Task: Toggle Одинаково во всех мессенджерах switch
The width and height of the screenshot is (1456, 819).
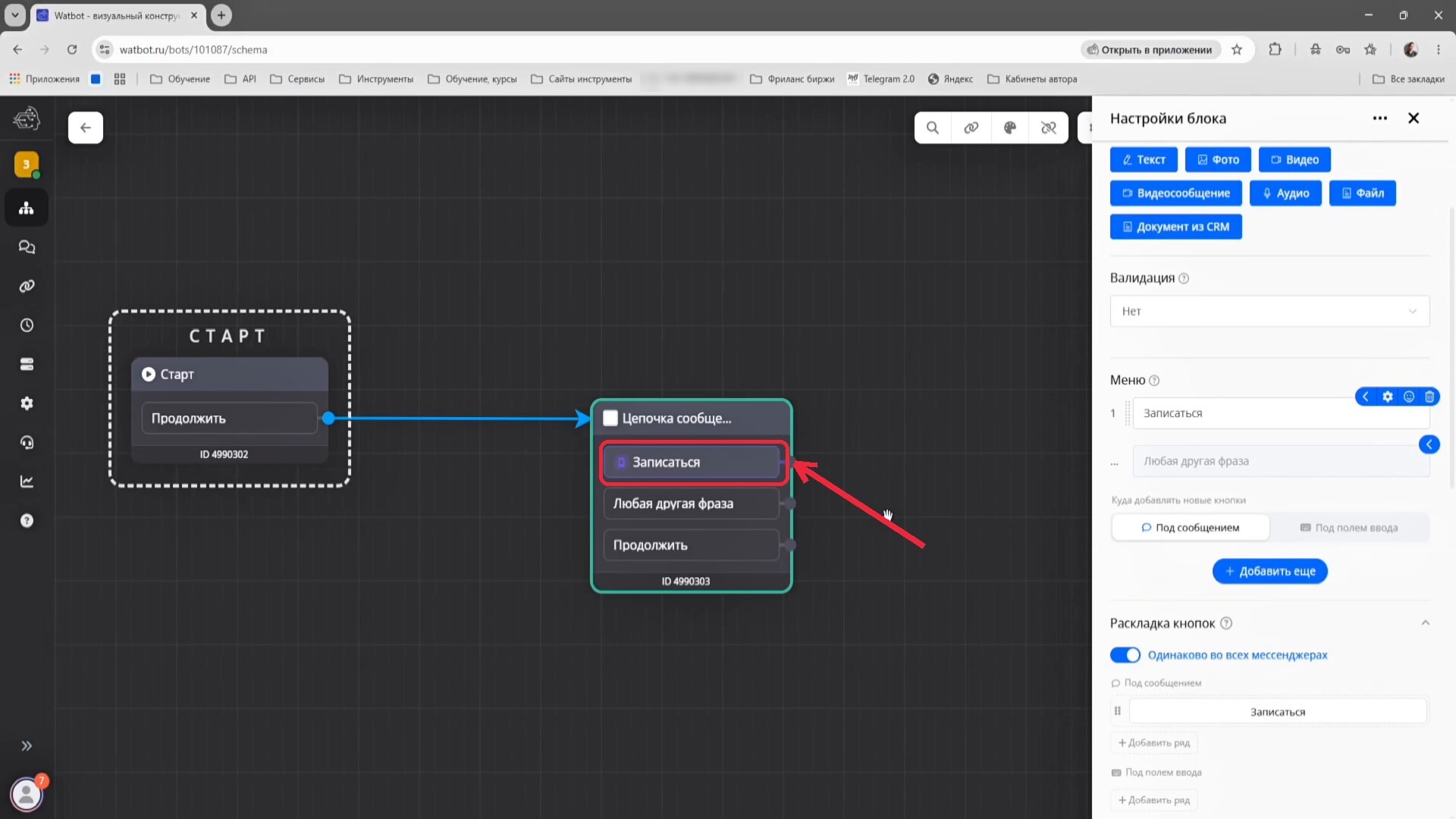Action: point(1125,655)
